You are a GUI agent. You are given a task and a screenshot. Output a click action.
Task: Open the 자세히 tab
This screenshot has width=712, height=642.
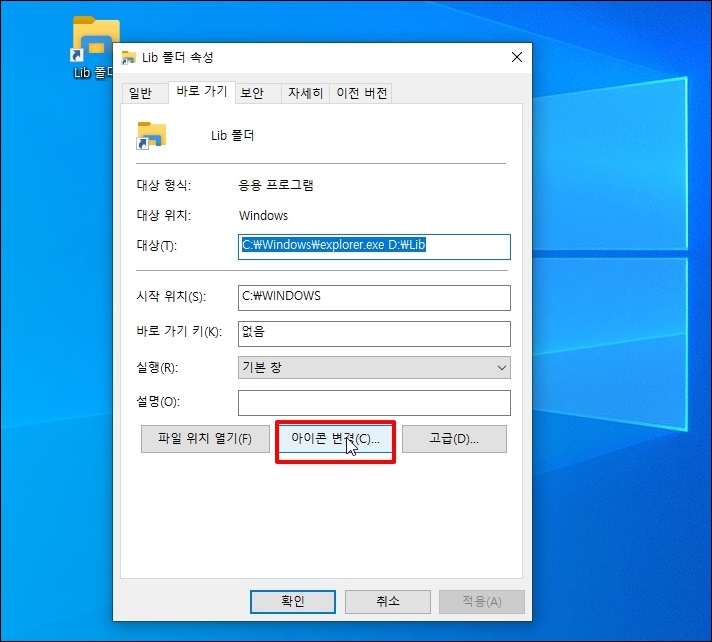[x=306, y=93]
